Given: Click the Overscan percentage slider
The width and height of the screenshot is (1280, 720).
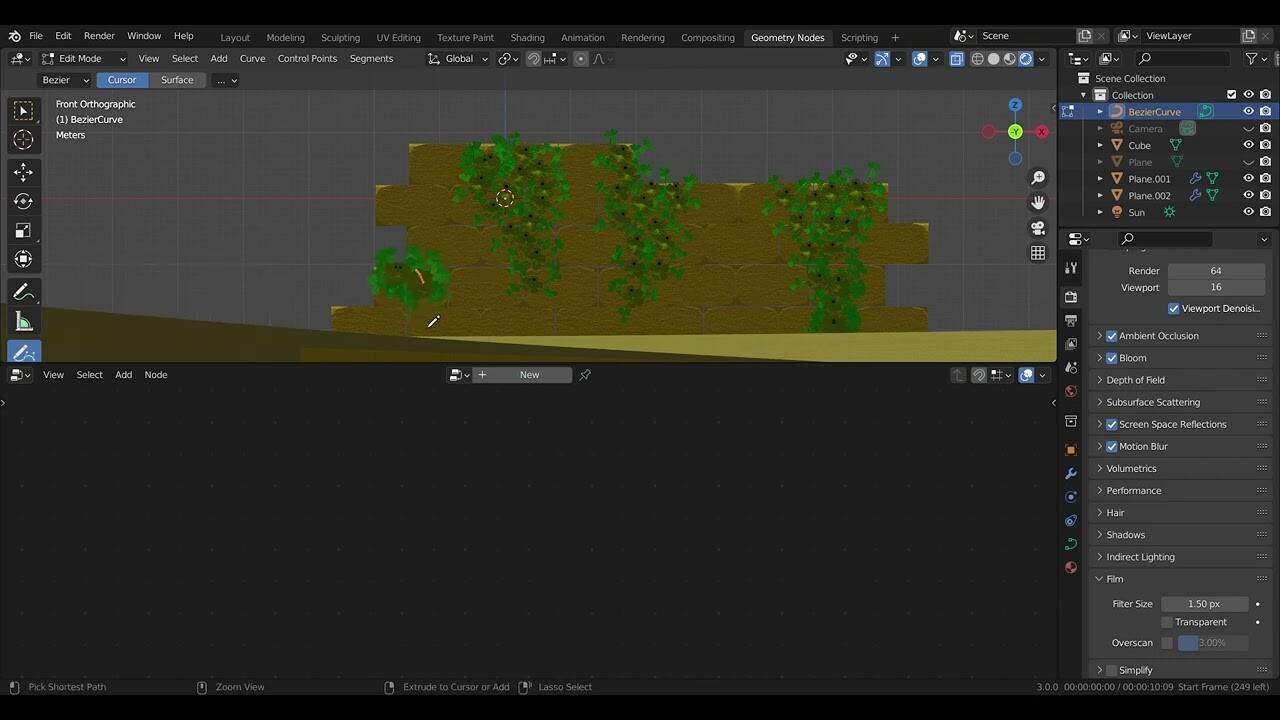Looking at the screenshot, I should pos(1215,642).
